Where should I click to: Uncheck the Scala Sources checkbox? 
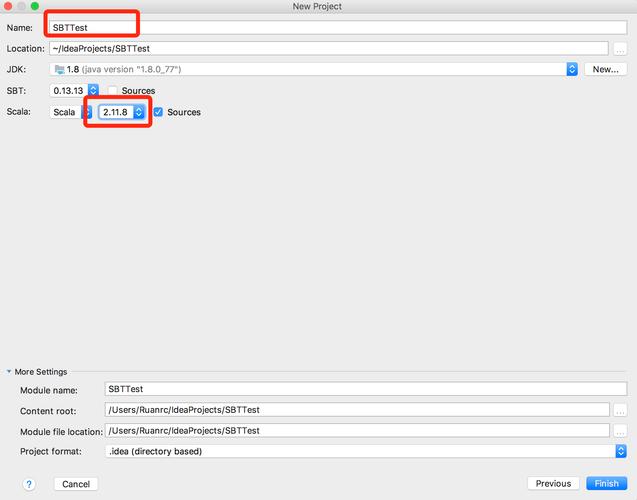[x=158, y=112]
